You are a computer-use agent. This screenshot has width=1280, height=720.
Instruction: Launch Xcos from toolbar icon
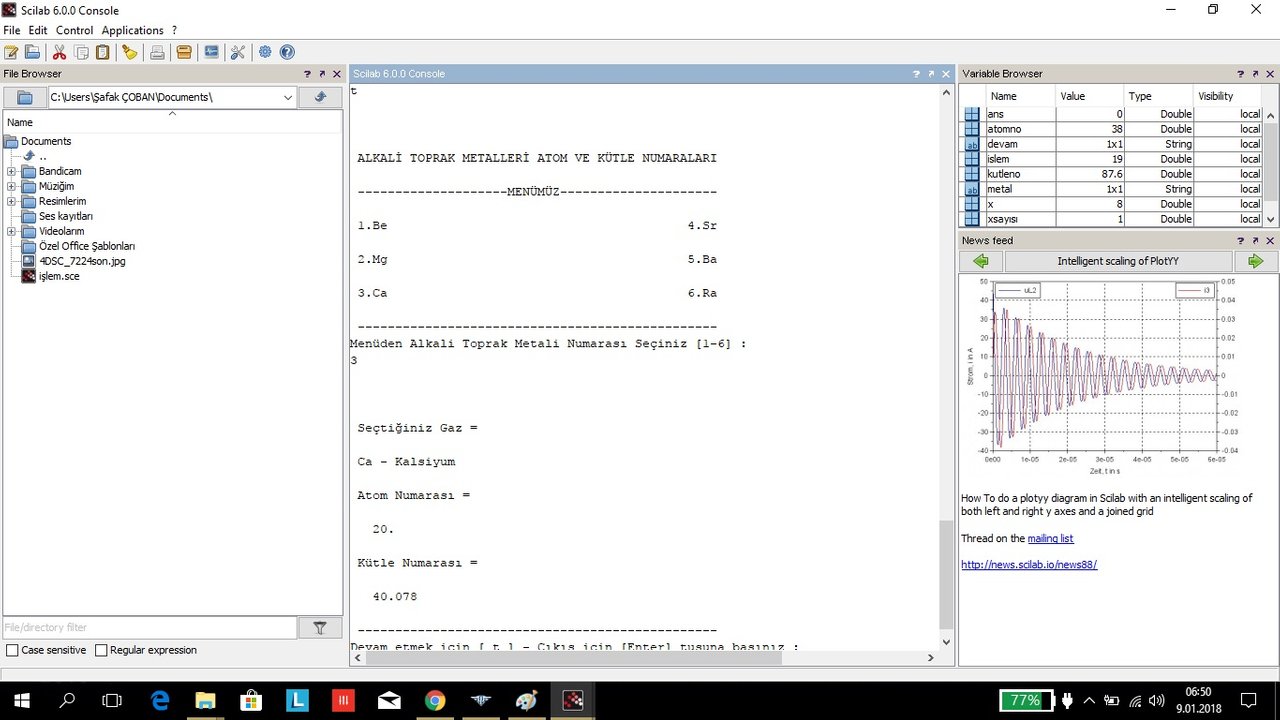(x=211, y=52)
